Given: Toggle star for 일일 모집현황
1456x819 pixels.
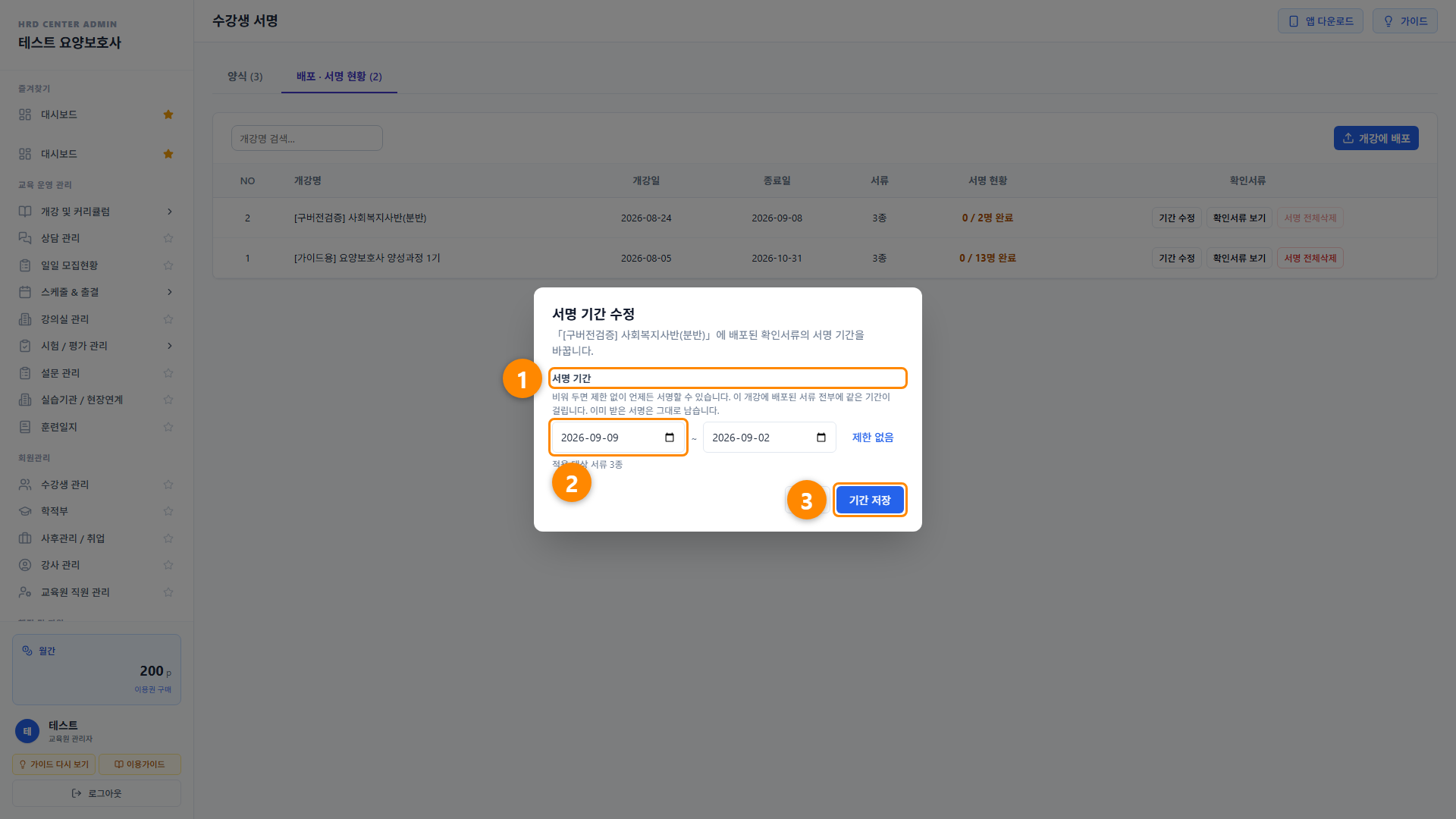Looking at the screenshot, I should [x=168, y=265].
